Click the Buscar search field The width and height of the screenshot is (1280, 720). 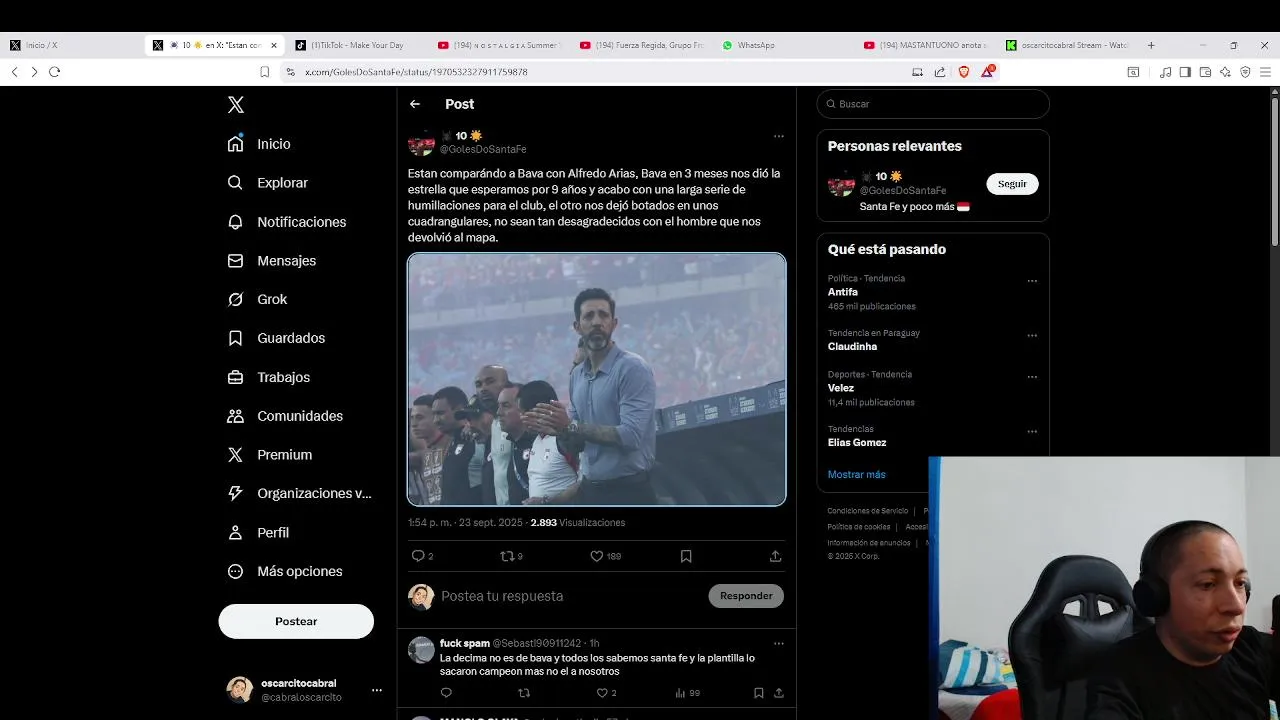coord(933,104)
